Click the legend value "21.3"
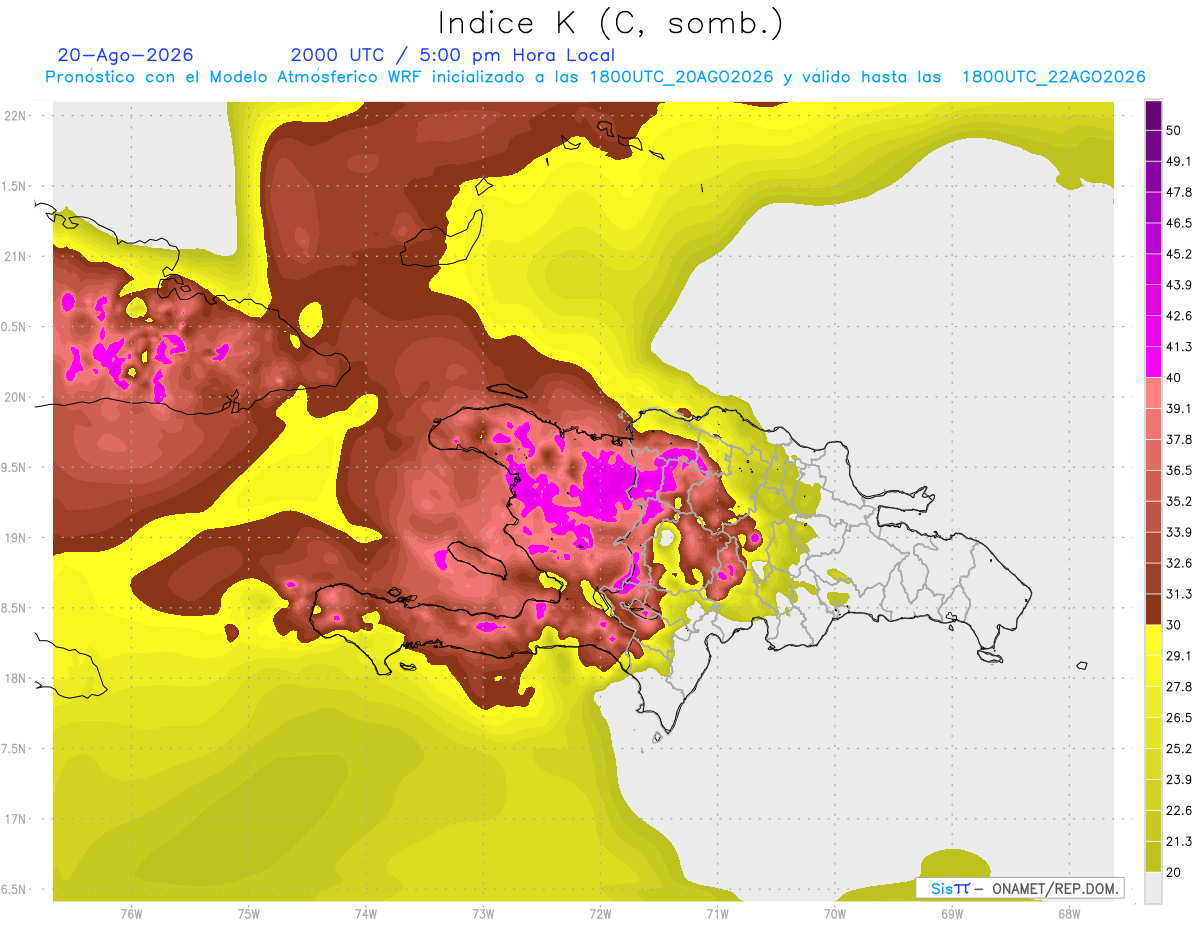Screen dimensions: 1200x927 click(x=1179, y=842)
